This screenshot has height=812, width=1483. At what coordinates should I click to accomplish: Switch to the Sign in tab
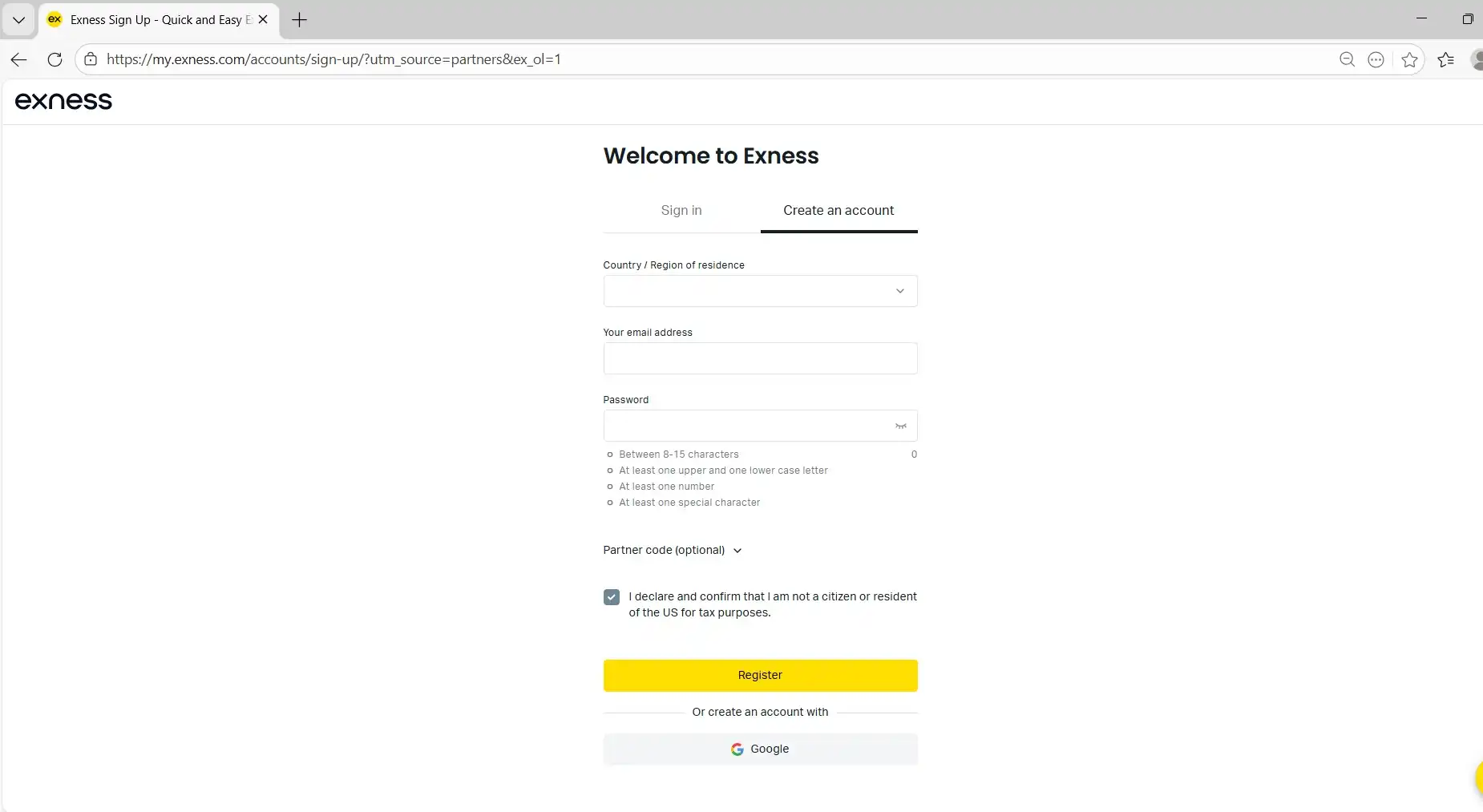[681, 210]
